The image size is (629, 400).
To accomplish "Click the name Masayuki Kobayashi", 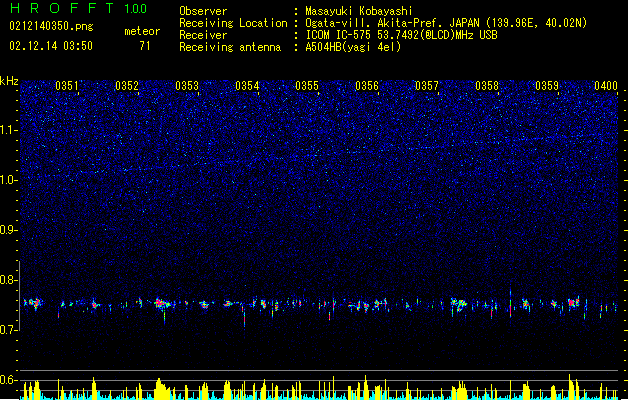I will click(x=359, y=11).
